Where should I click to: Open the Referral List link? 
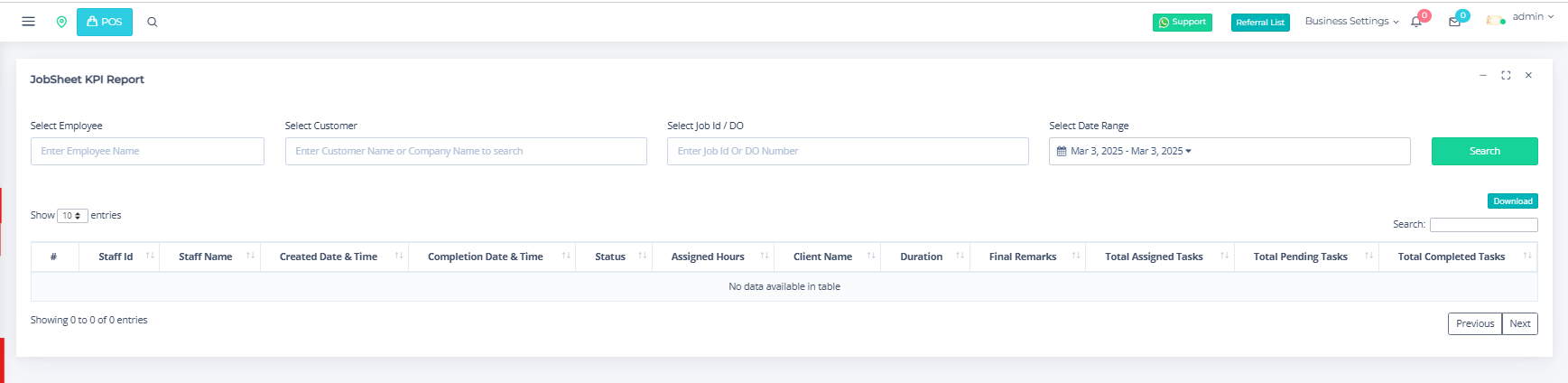tap(1259, 23)
